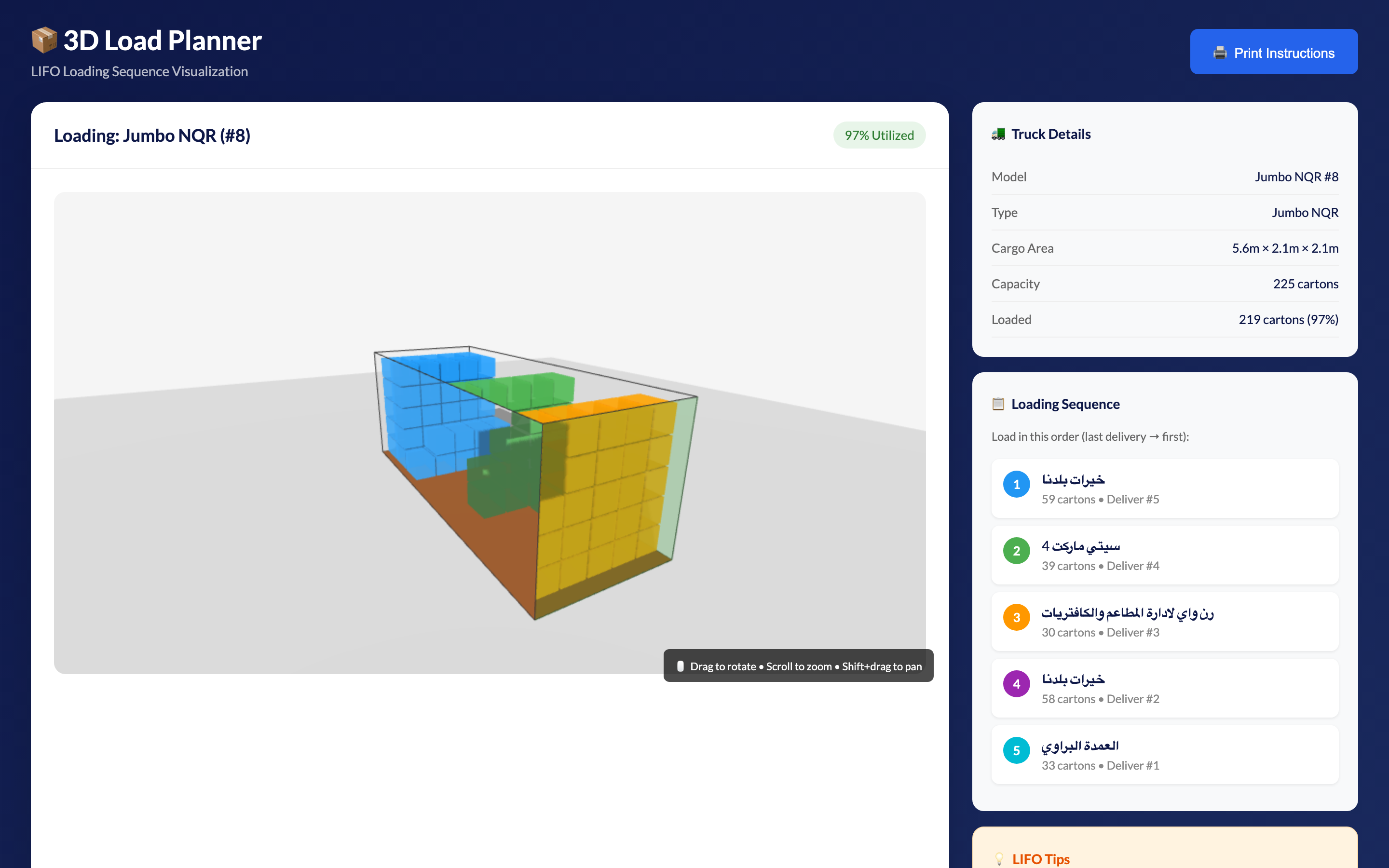Click the Loading: Jumbo NQR (#8) heading
Image resolution: width=1389 pixels, height=868 pixels.
click(152, 136)
